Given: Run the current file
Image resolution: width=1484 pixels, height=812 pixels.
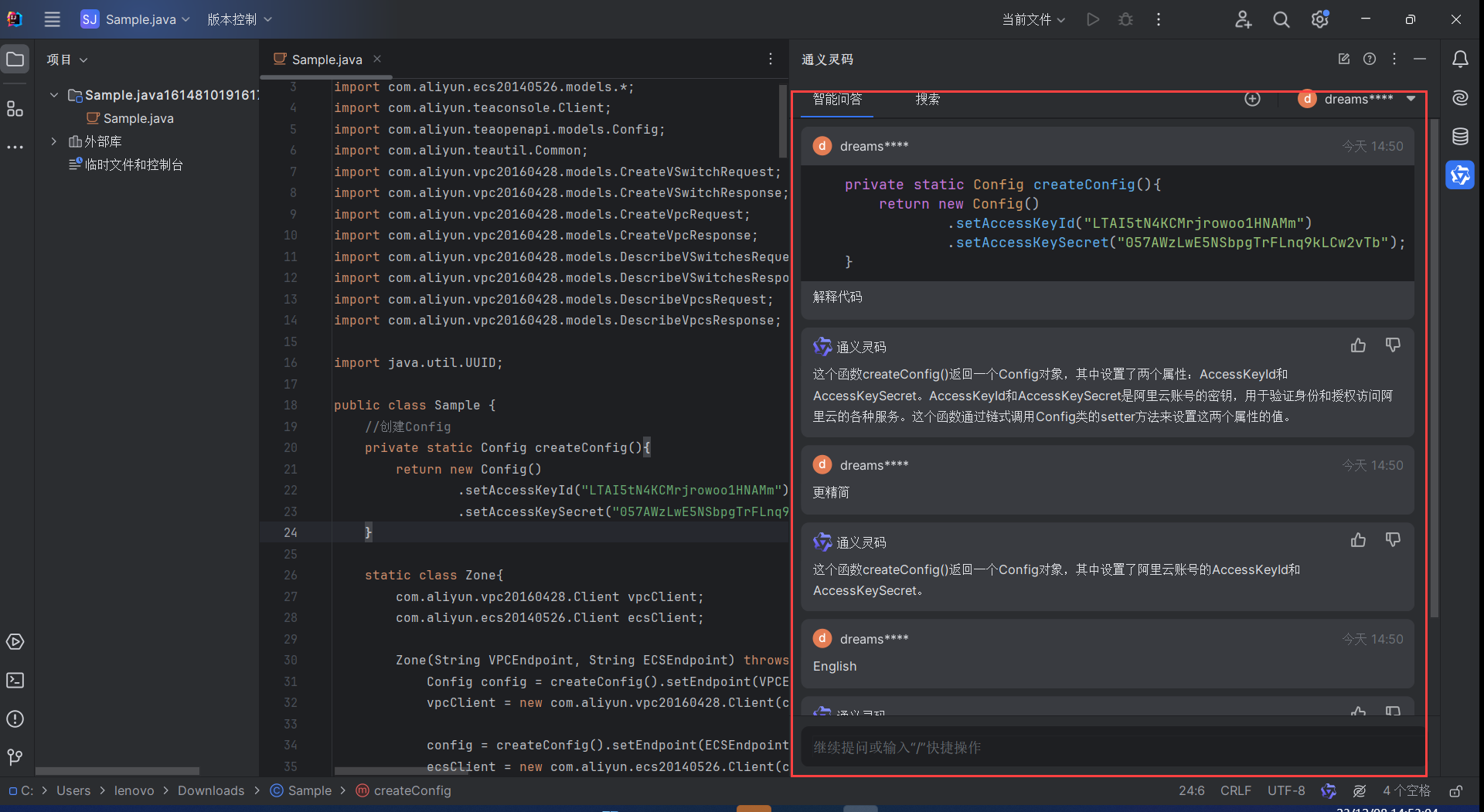Looking at the screenshot, I should [x=1092, y=19].
